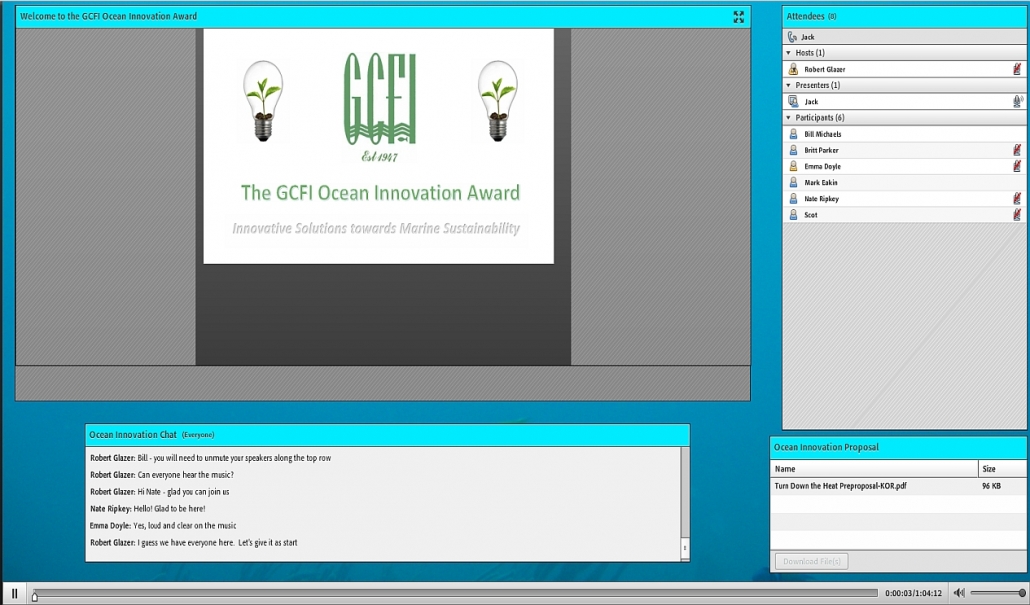Viewport: 1030px width, 605px height.
Task: Click the chat pod scrollbar down arrow
Action: 685,548
